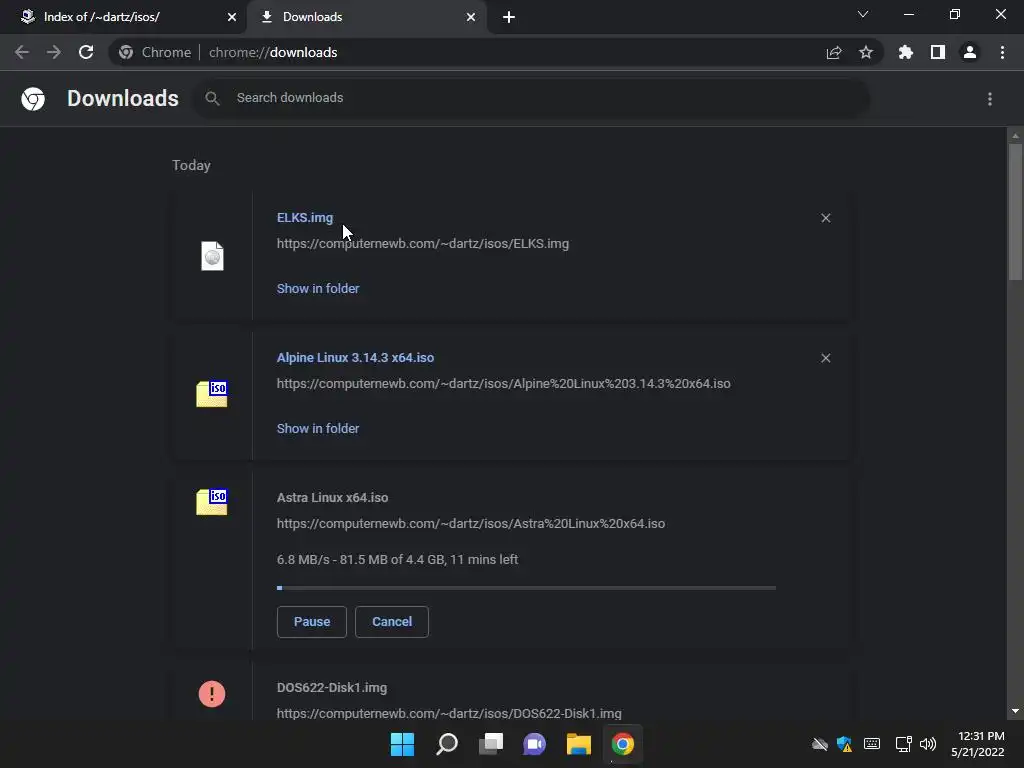The image size is (1024, 768).
Task: Focus the Search downloads field
Action: (x=532, y=98)
